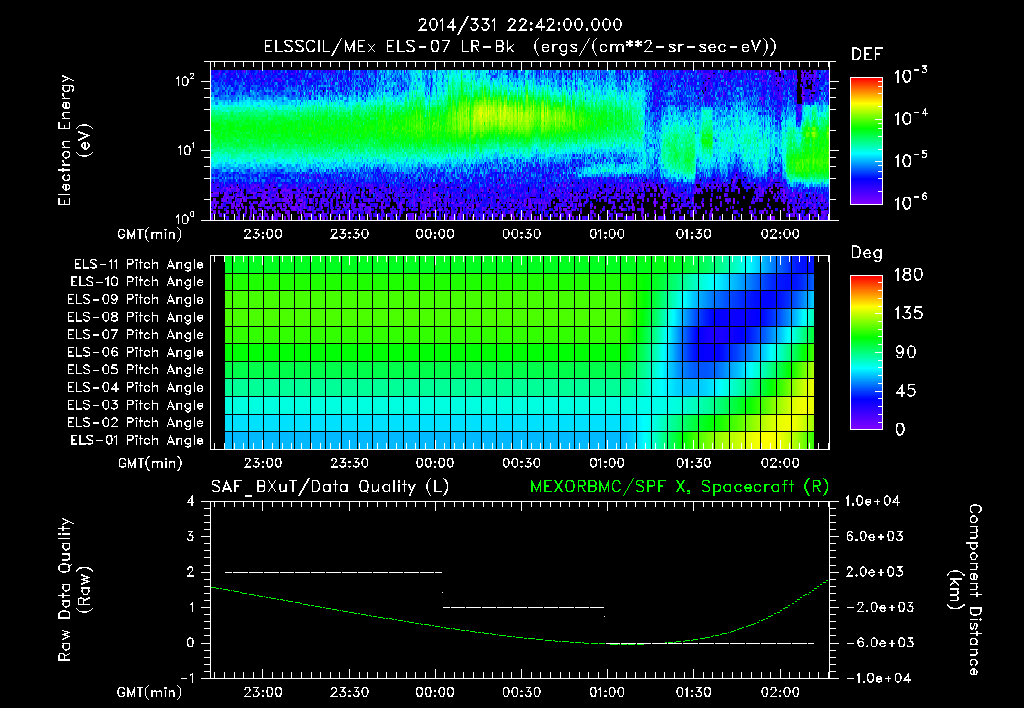
Task: Click the Deg pitch angle color bar
Action: 866,353
